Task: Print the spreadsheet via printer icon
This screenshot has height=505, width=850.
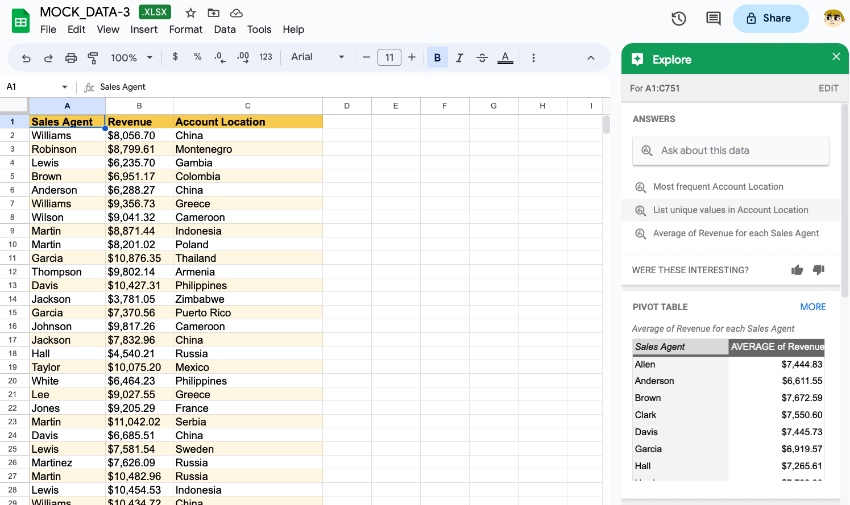Action: click(x=71, y=57)
